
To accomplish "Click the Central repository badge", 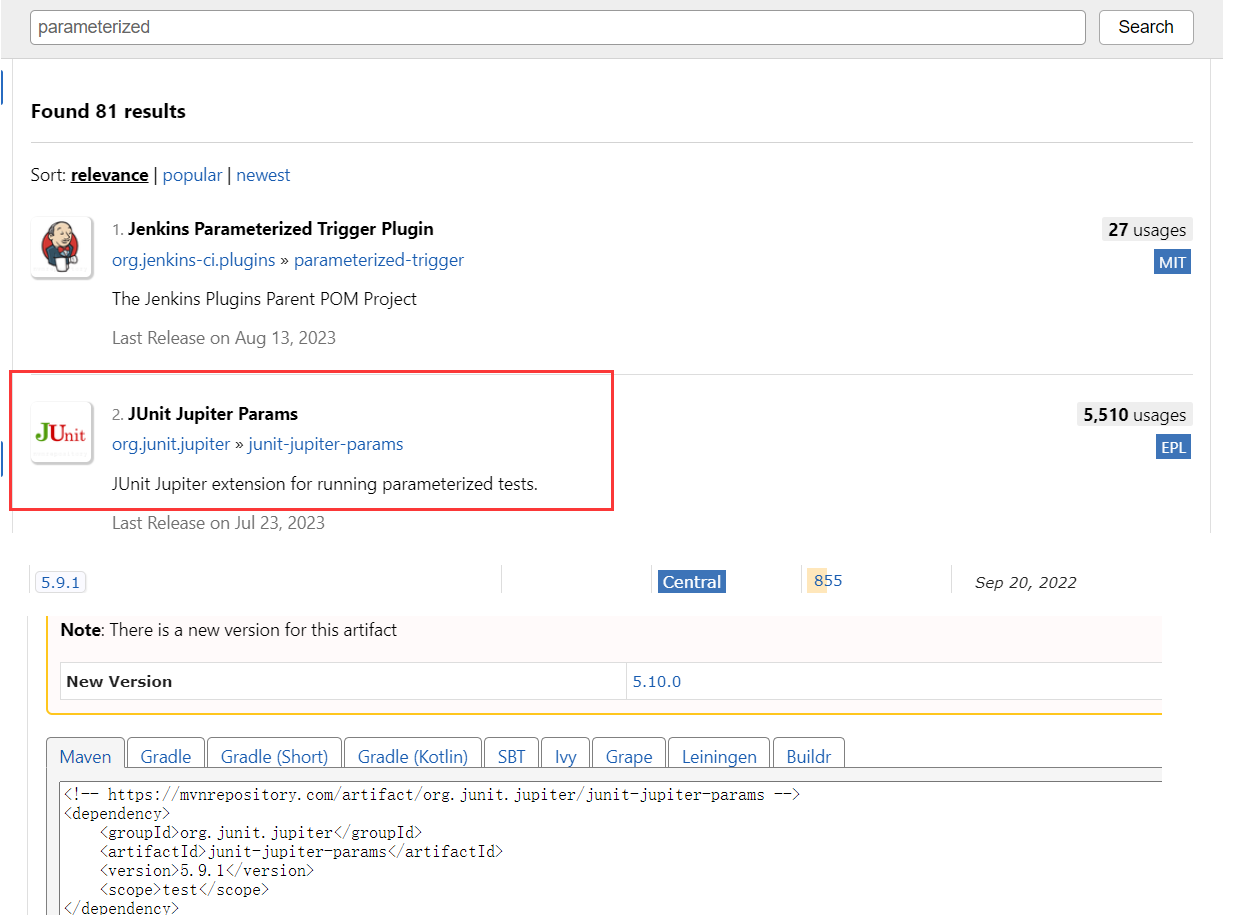I will (691, 582).
